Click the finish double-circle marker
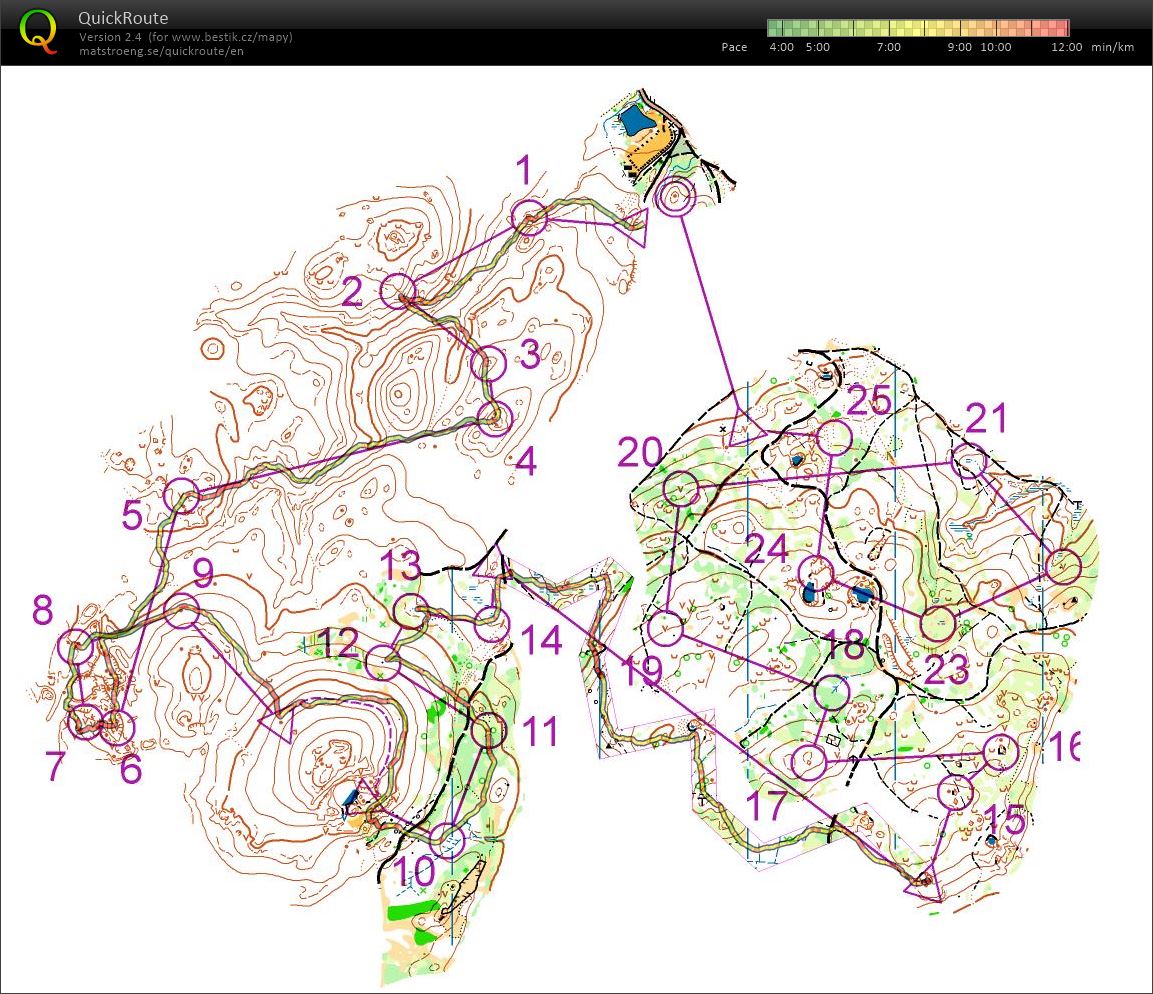The image size is (1153, 994). pyautogui.click(x=675, y=196)
